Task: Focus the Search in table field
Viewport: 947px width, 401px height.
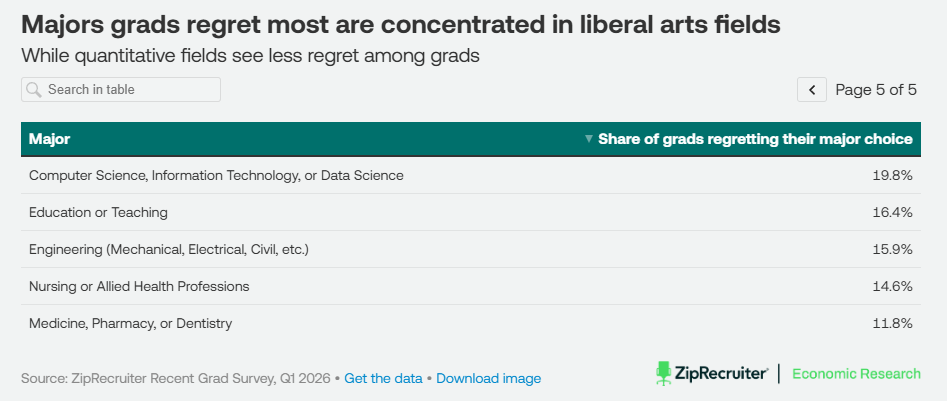Action: click(x=121, y=89)
